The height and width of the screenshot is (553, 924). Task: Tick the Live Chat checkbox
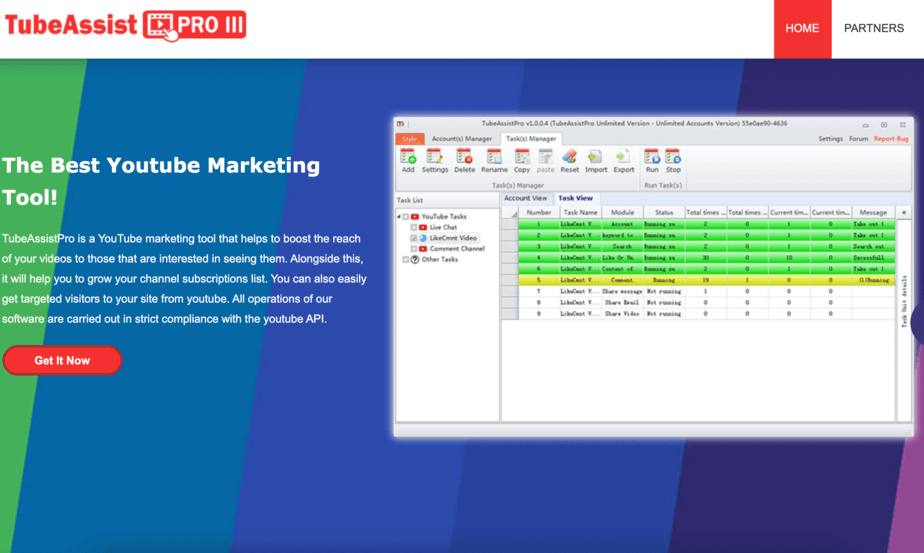pos(414,228)
